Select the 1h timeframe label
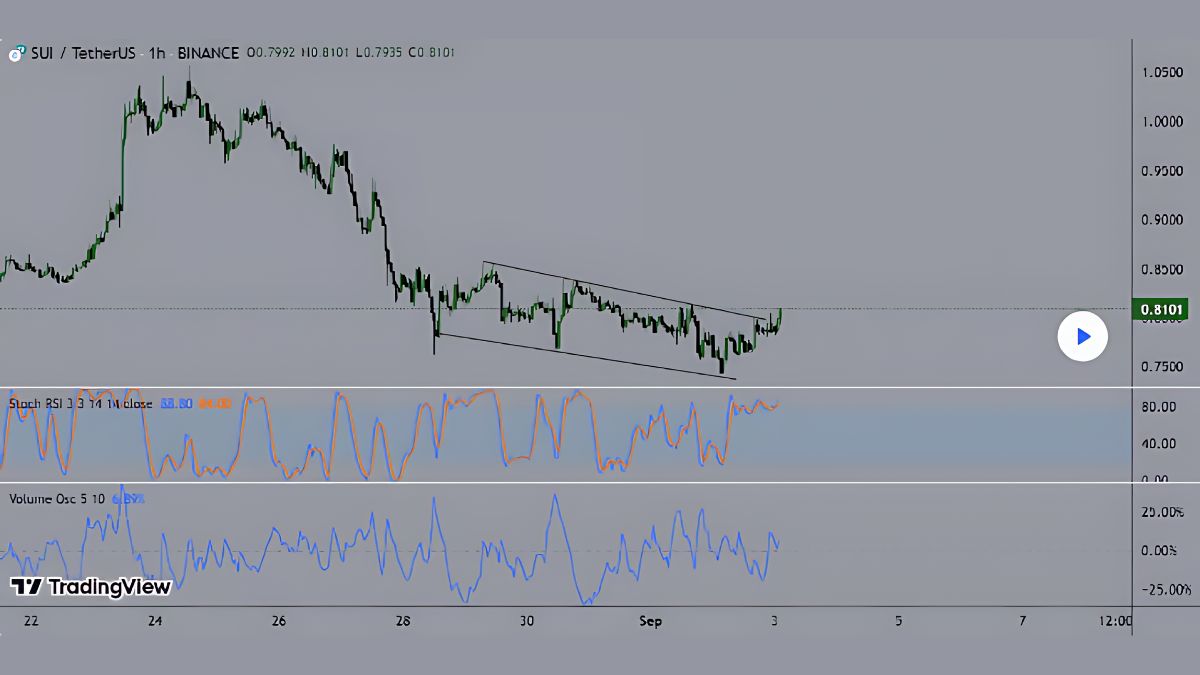The image size is (1200, 675). (157, 52)
